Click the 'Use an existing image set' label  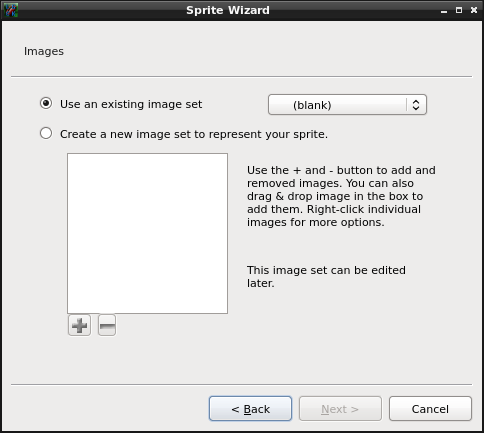pos(131,104)
